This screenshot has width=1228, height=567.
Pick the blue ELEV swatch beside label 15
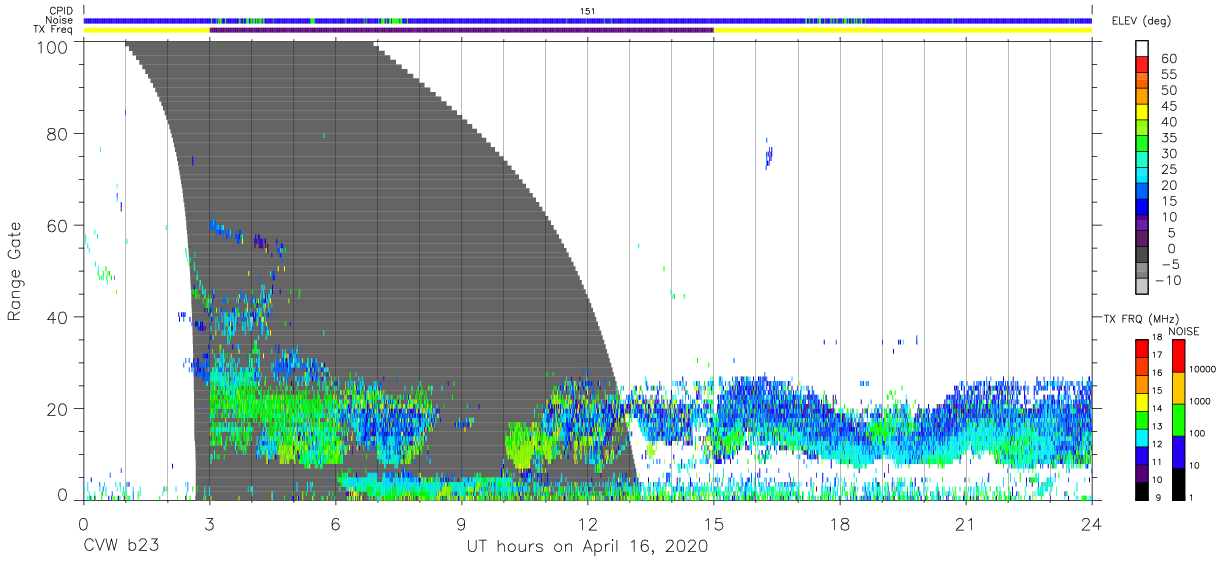(x=1142, y=207)
